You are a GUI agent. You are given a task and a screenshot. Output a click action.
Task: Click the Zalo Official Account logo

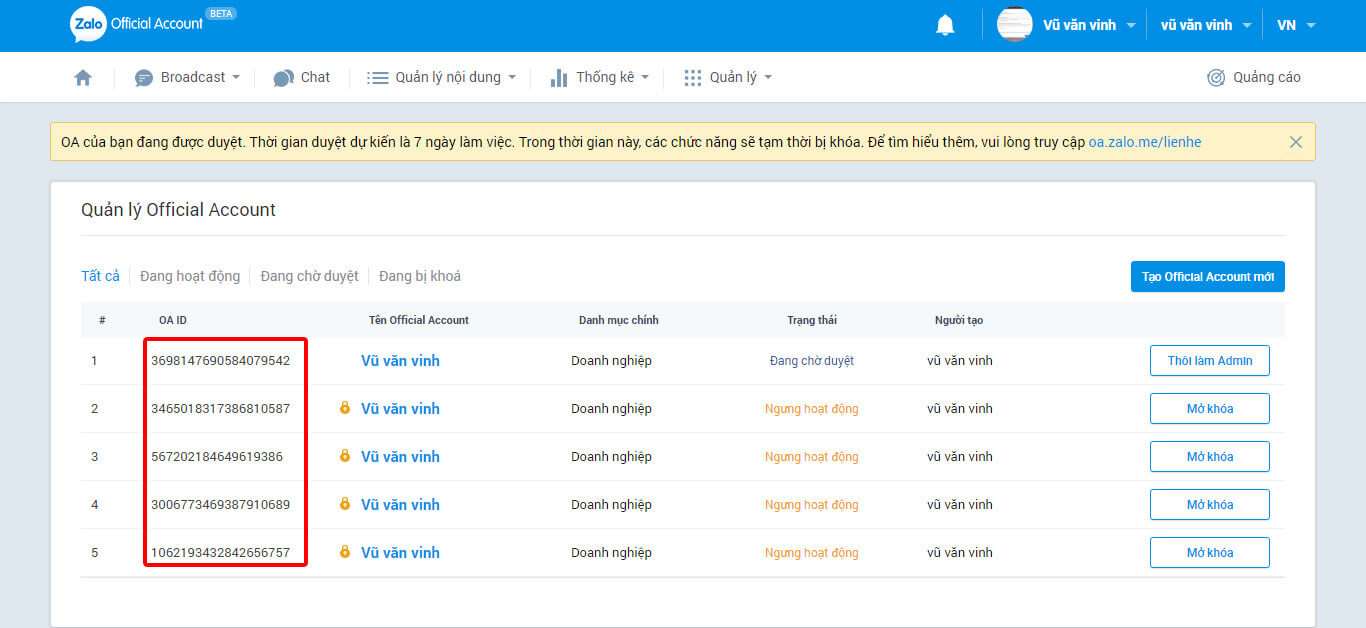point(137,24)
